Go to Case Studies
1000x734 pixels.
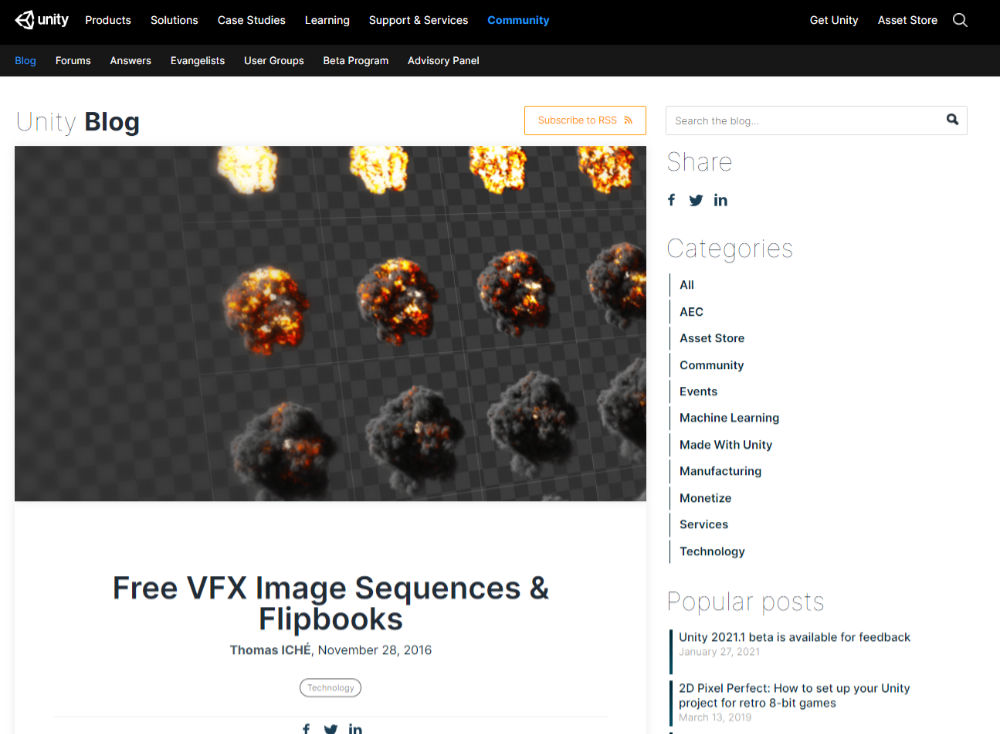coord(251,20)
